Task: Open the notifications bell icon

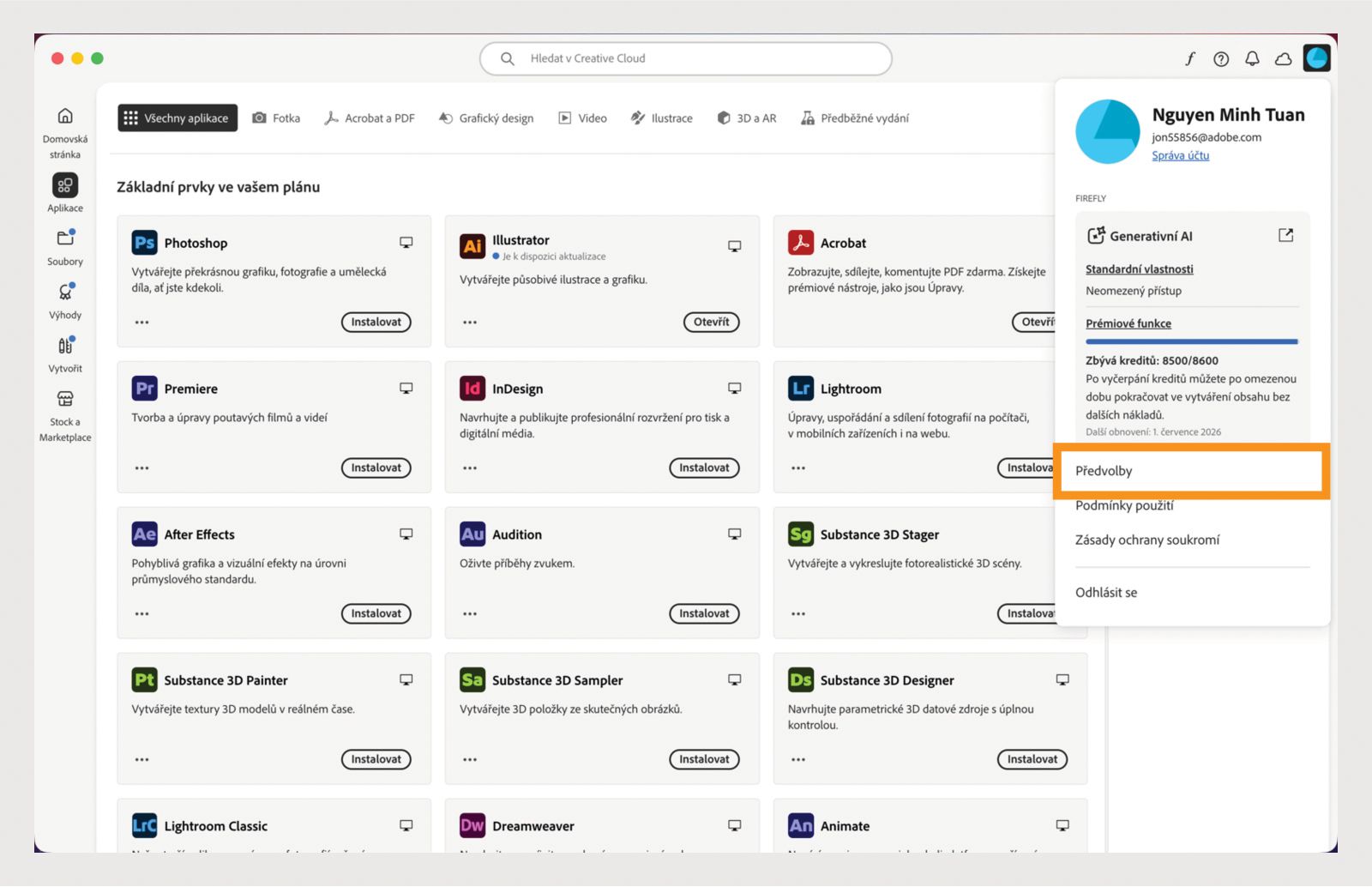Action: coord(1252,58)
